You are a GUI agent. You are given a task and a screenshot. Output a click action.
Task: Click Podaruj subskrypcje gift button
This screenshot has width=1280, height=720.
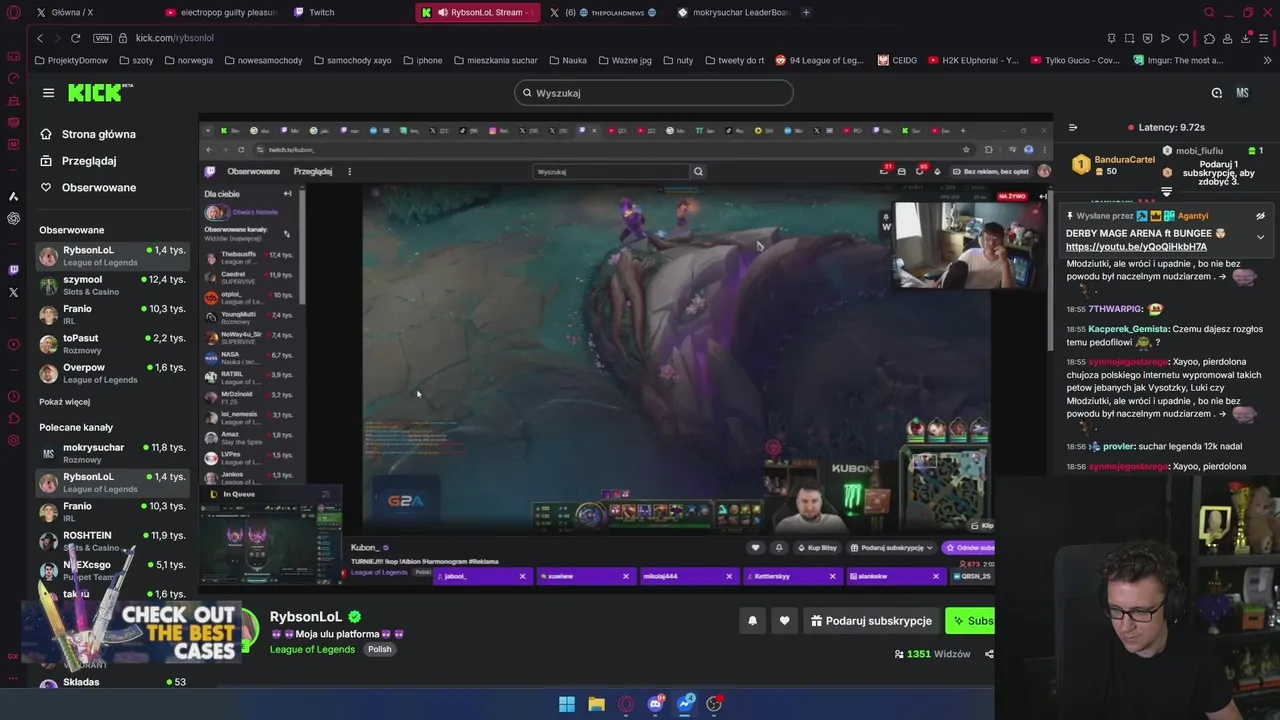pos(870,621)
